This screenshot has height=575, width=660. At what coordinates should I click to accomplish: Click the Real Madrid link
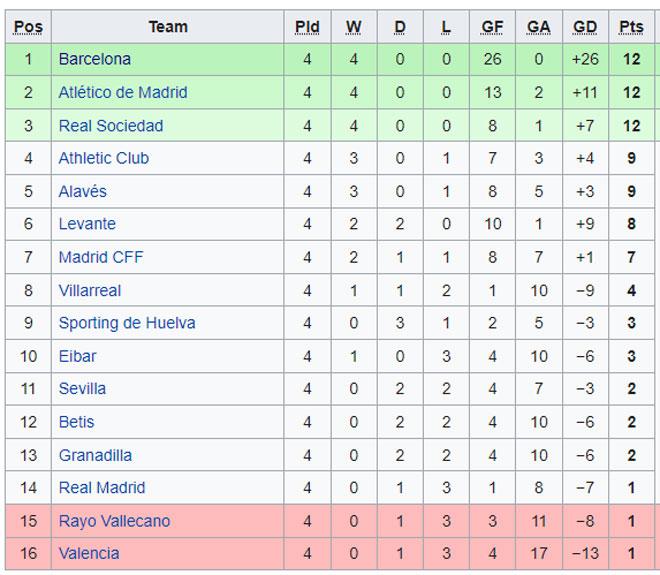click(102, 488)
